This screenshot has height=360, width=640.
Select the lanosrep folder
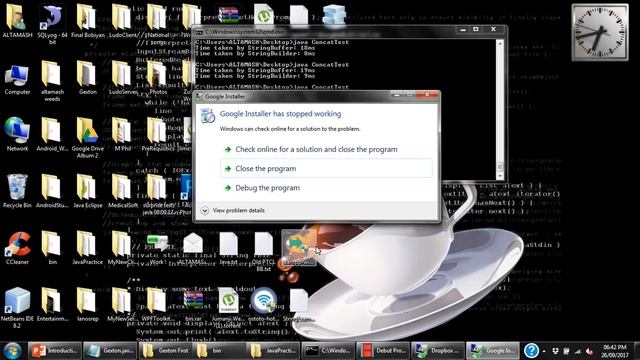point(87,304)
